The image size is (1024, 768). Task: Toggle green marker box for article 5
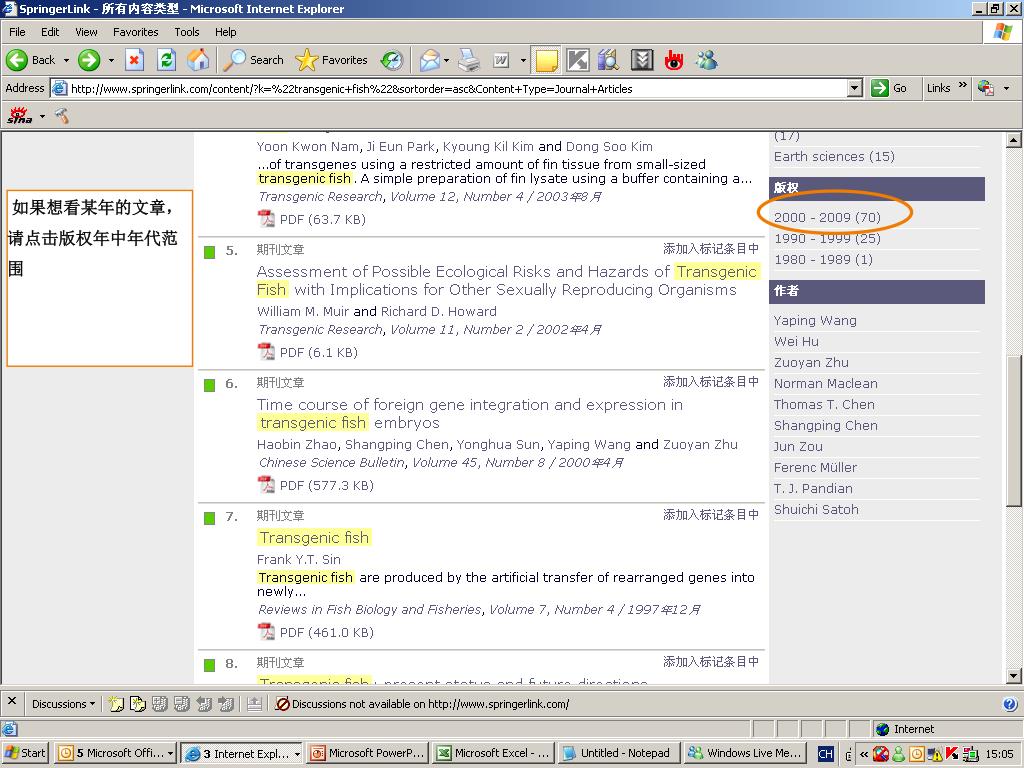click(x=210, y=252)
